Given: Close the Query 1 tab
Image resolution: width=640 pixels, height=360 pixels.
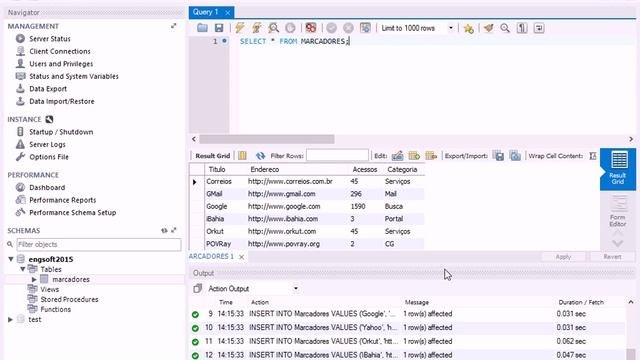Looking at the screenshot, I should click(228, 13).
